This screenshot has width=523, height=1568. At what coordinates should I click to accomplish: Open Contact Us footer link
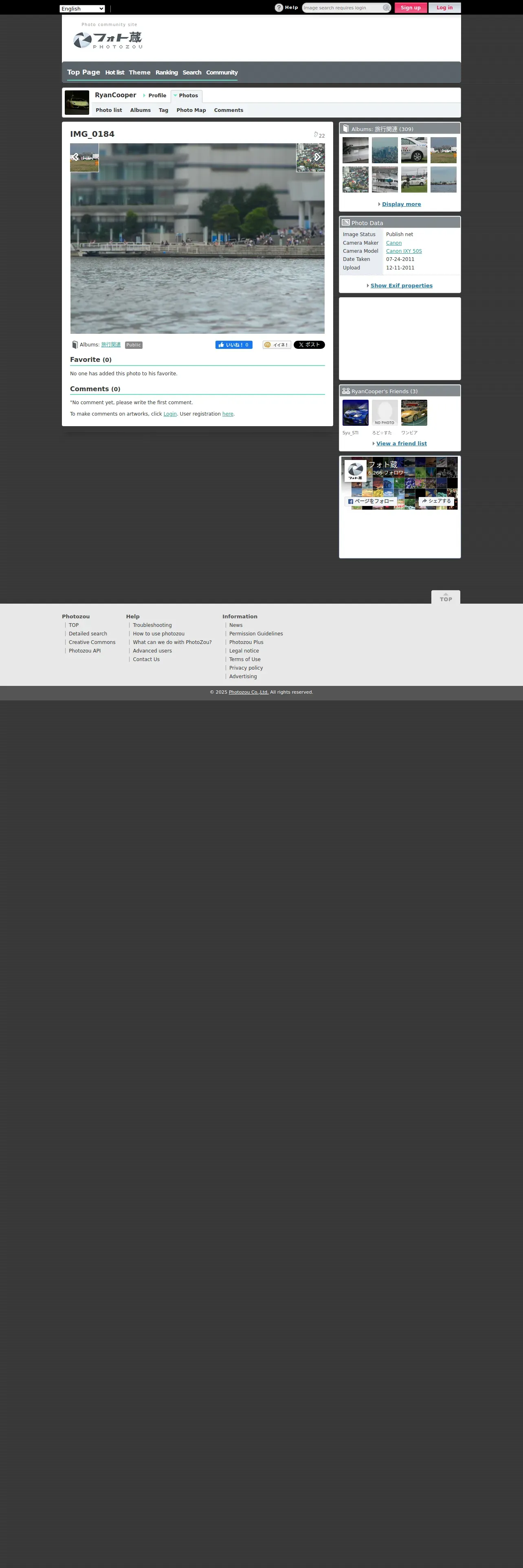(x=146, y=659)
